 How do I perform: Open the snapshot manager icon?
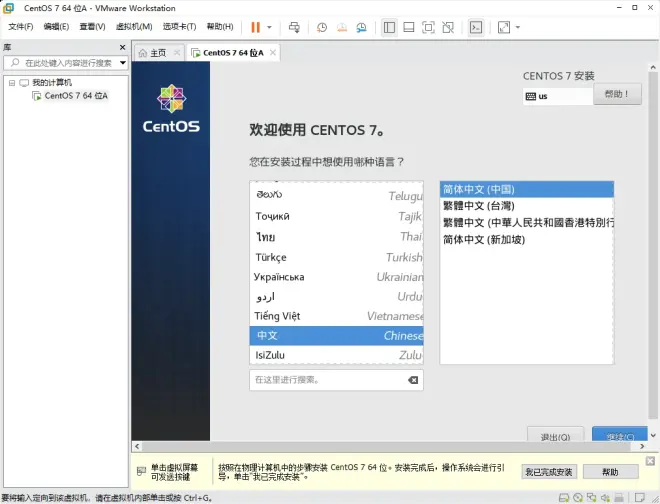[361, 28]
